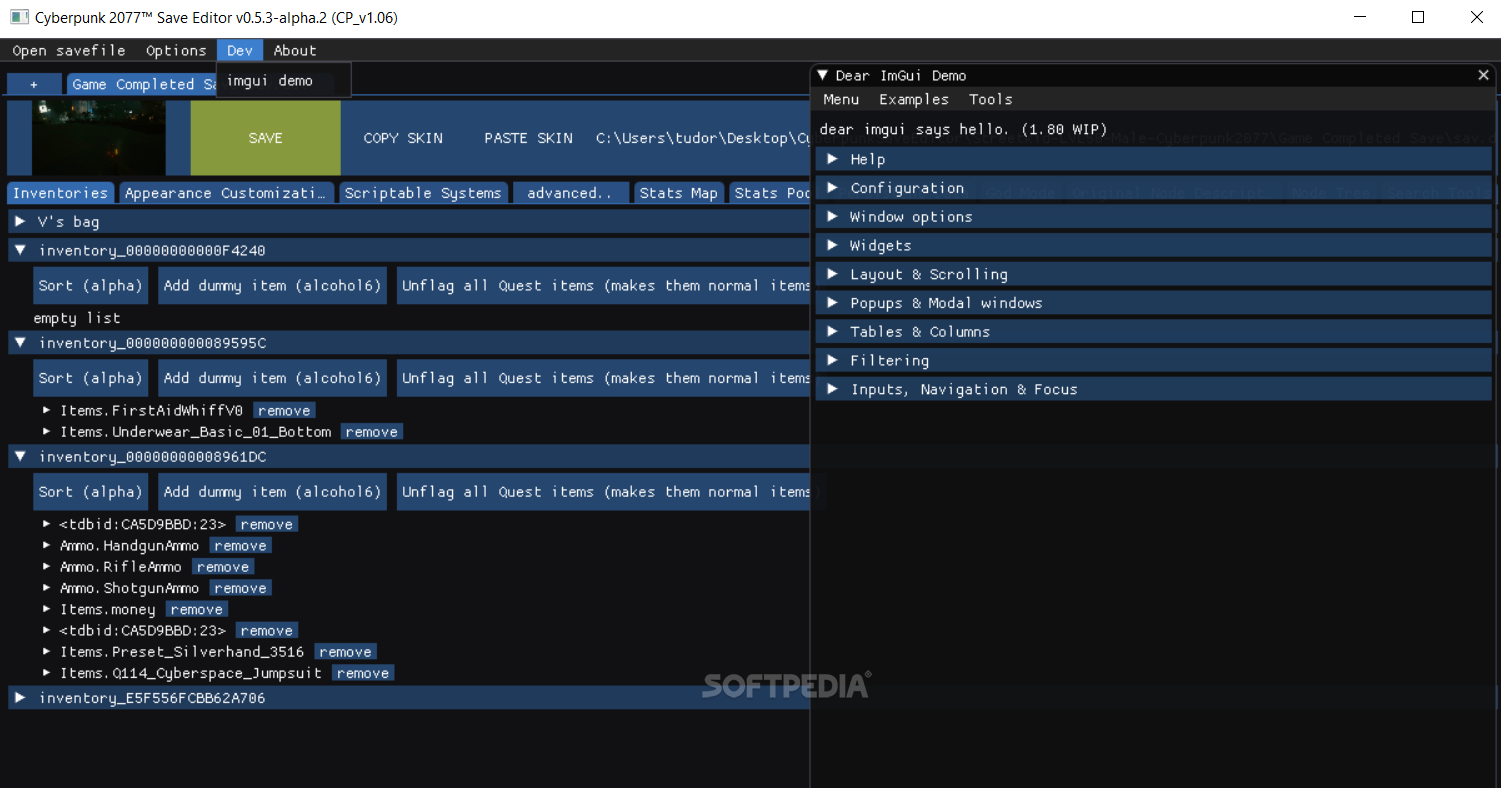1501x788 pixels.
Task: Expand Items.Underwear_Basic_01_Bottom node
Action: 47,432
